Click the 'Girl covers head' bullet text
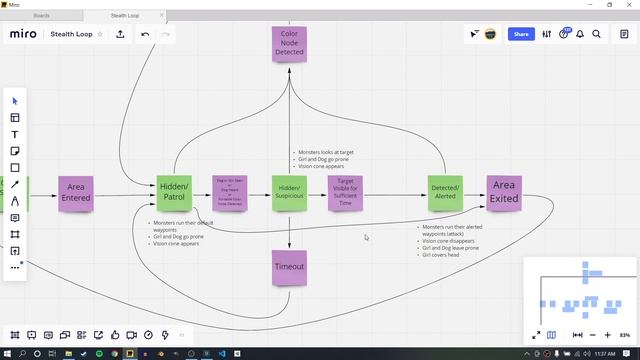 click(x=441, y=255)
